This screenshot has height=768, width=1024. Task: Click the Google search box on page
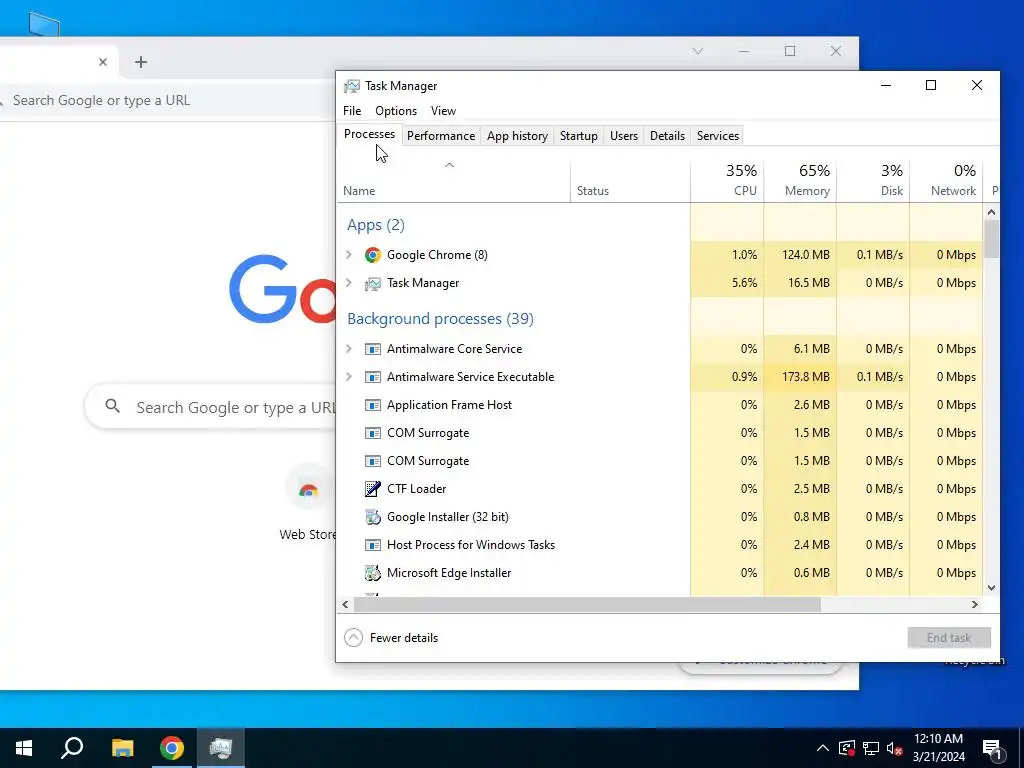[210, 407]
